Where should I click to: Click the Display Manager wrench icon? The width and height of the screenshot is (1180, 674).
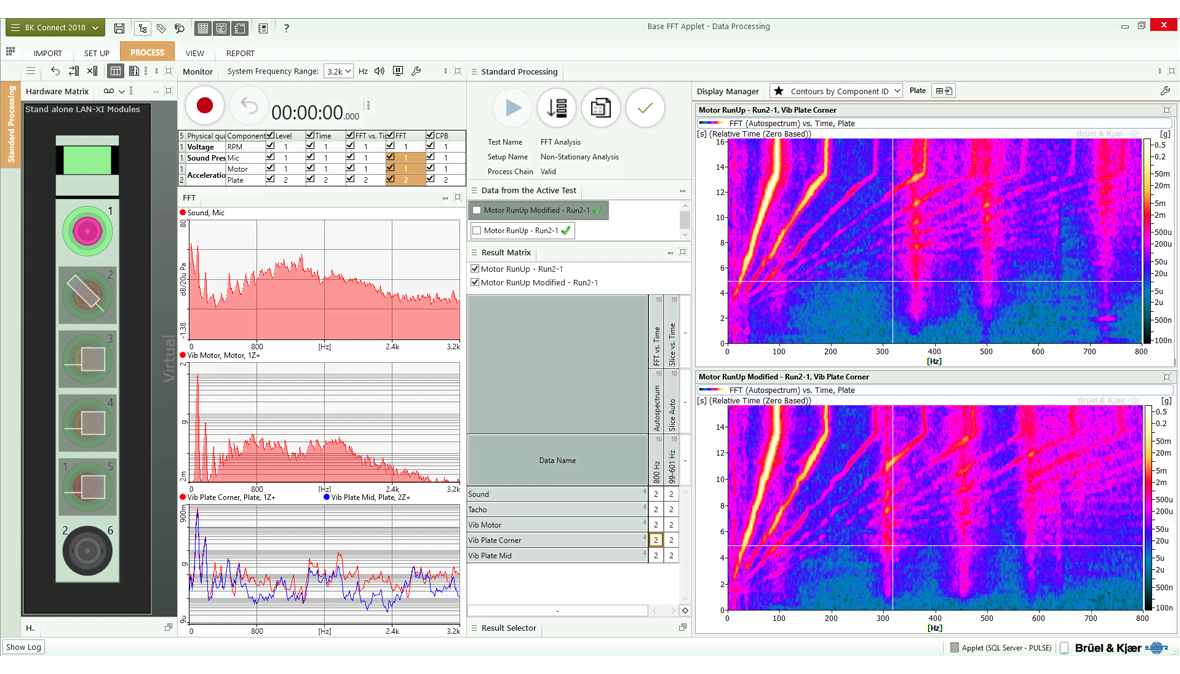point(1165,91)
